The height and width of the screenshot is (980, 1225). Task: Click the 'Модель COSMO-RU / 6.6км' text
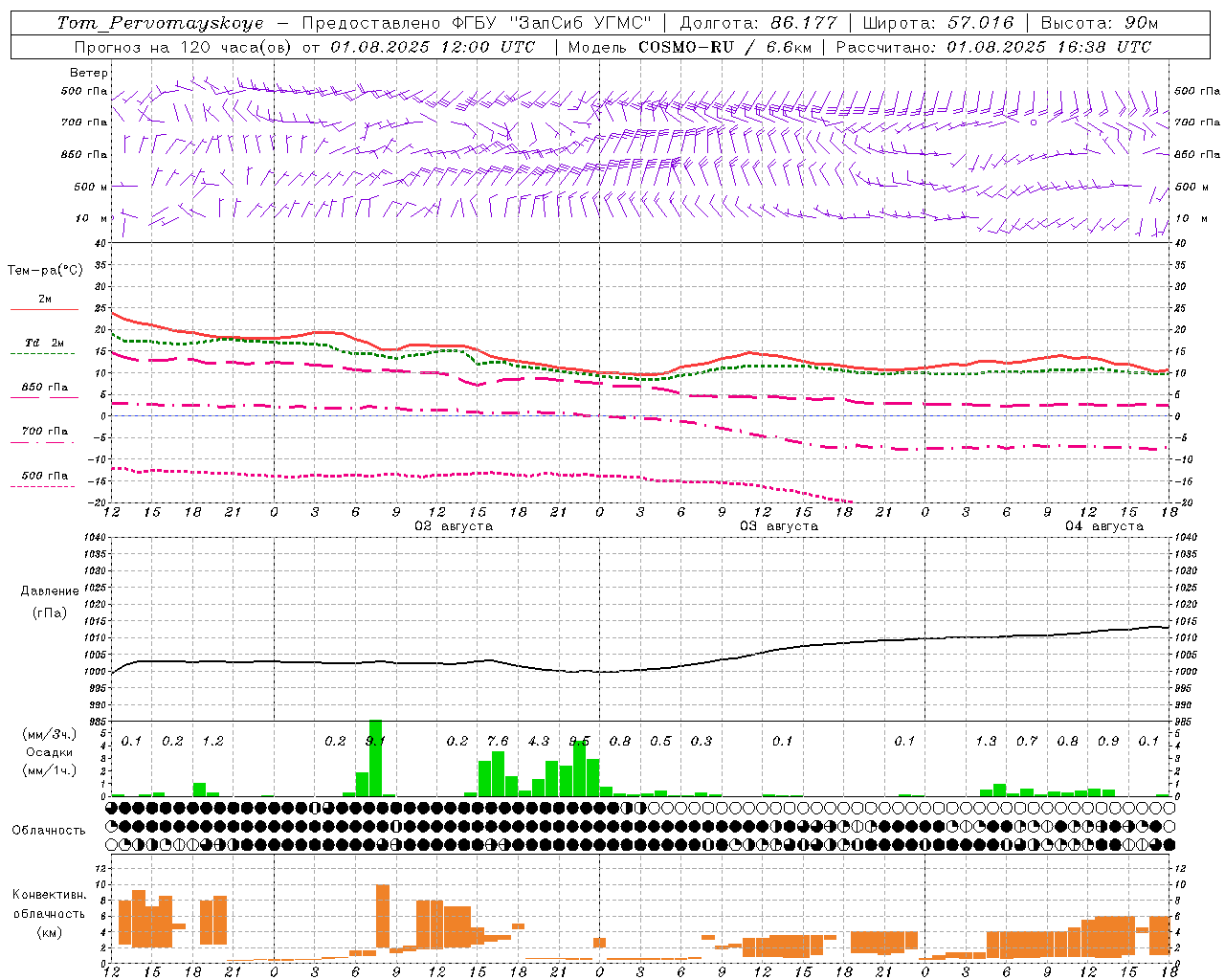[x=689, y=47]
